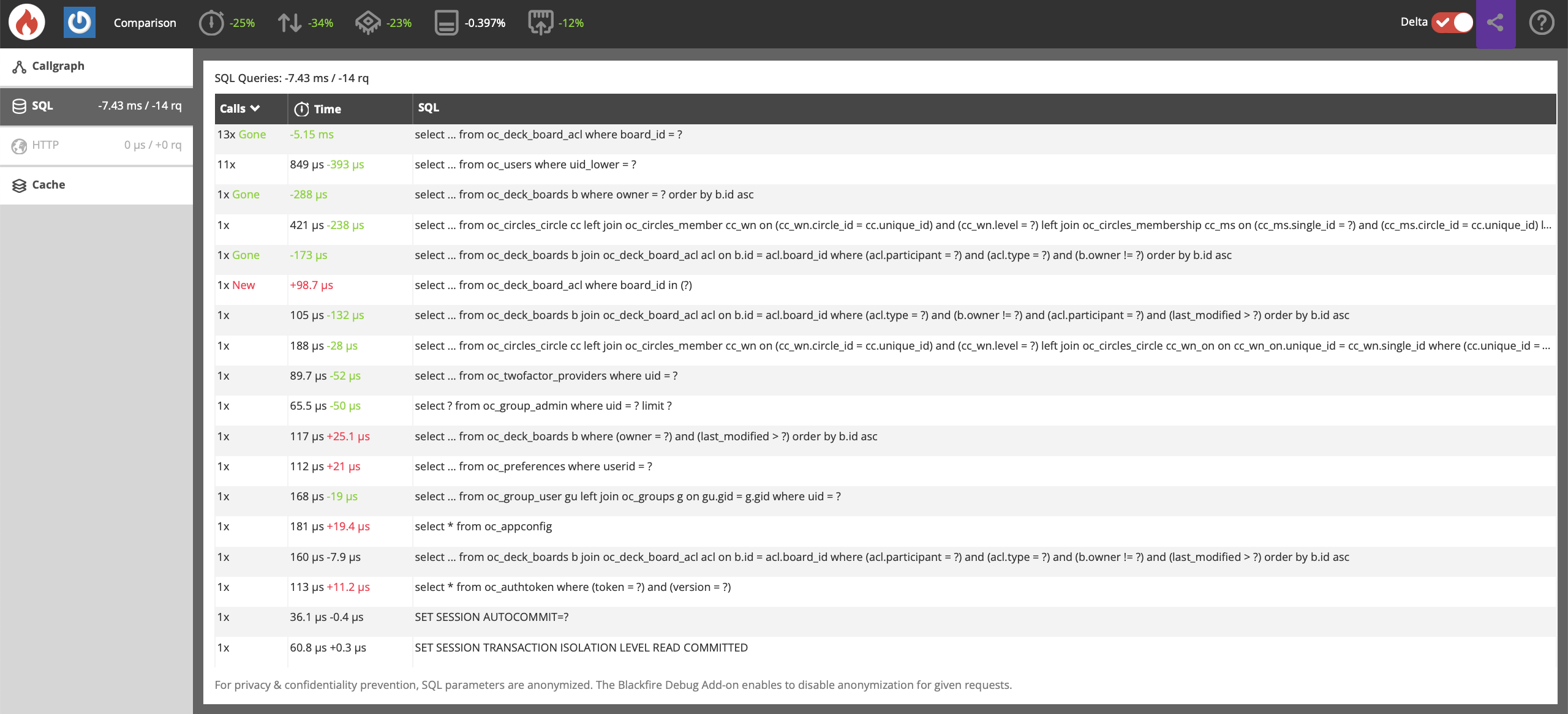Click the network download metric icon
1568x714 pixels.
(x=540, y=23)
